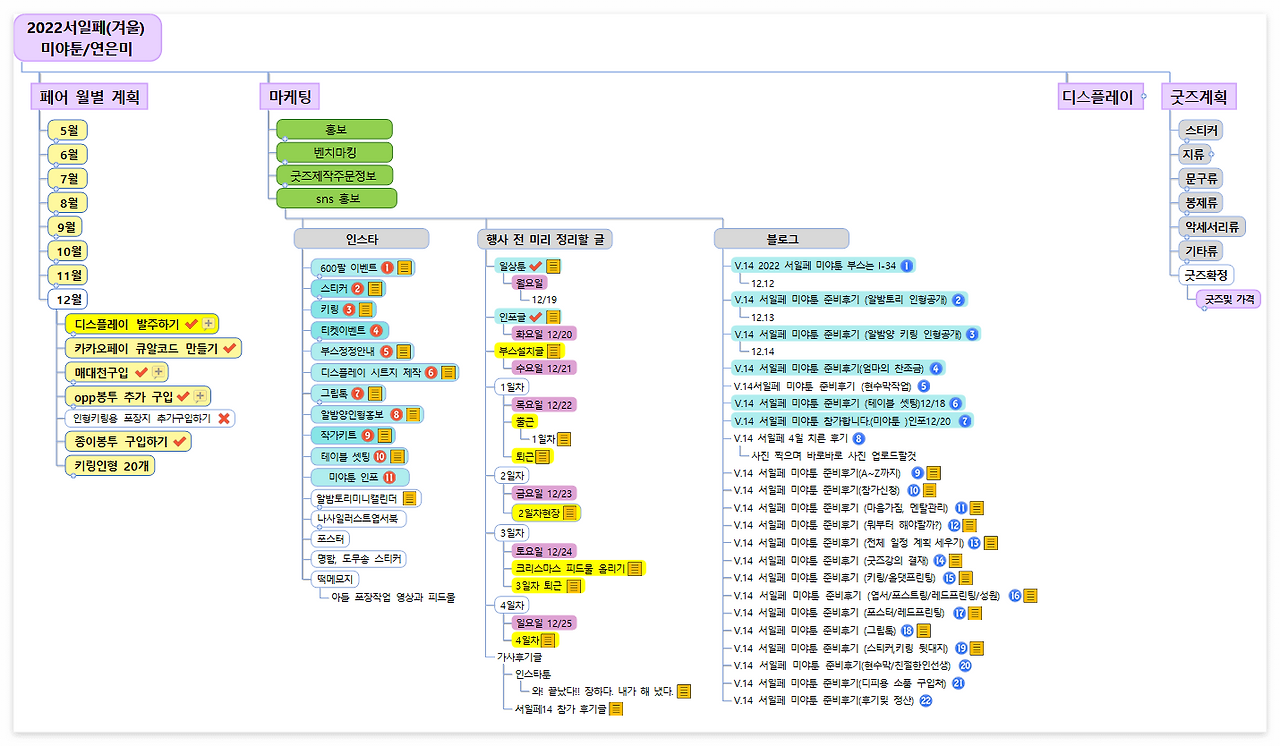Viewport: 1280px width, 746px height.
Task: Toggle the checkmark on 종이봉투 구입하기
Action: click(180, 441)
